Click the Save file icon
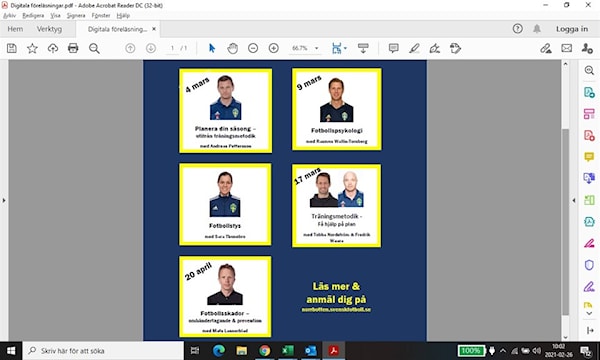Image resolution: width=600 pixels, height=360 pixels. (12, 48)
